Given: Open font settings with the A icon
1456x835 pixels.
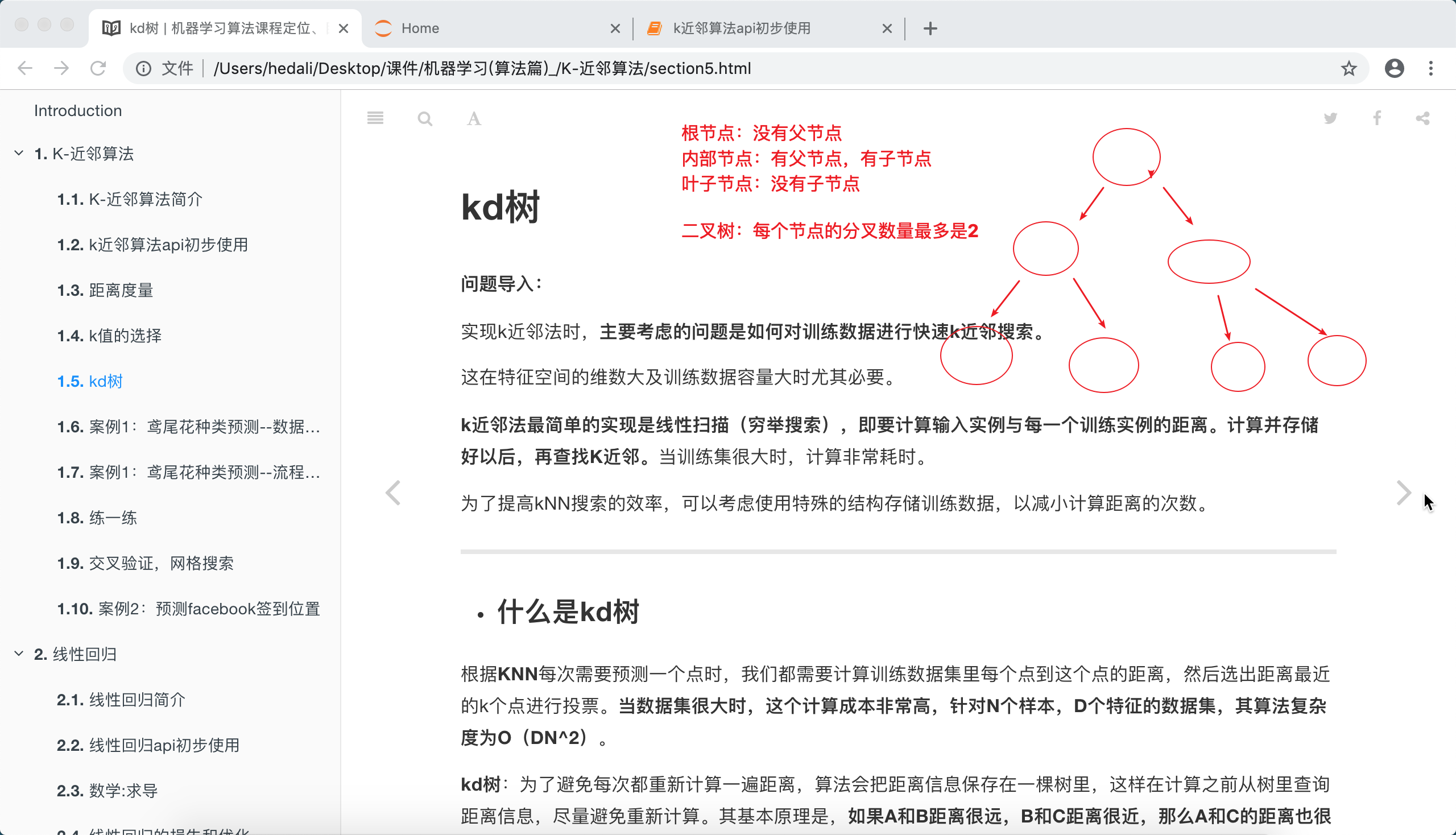Looking at the screenshot, I should coord(474,119).
